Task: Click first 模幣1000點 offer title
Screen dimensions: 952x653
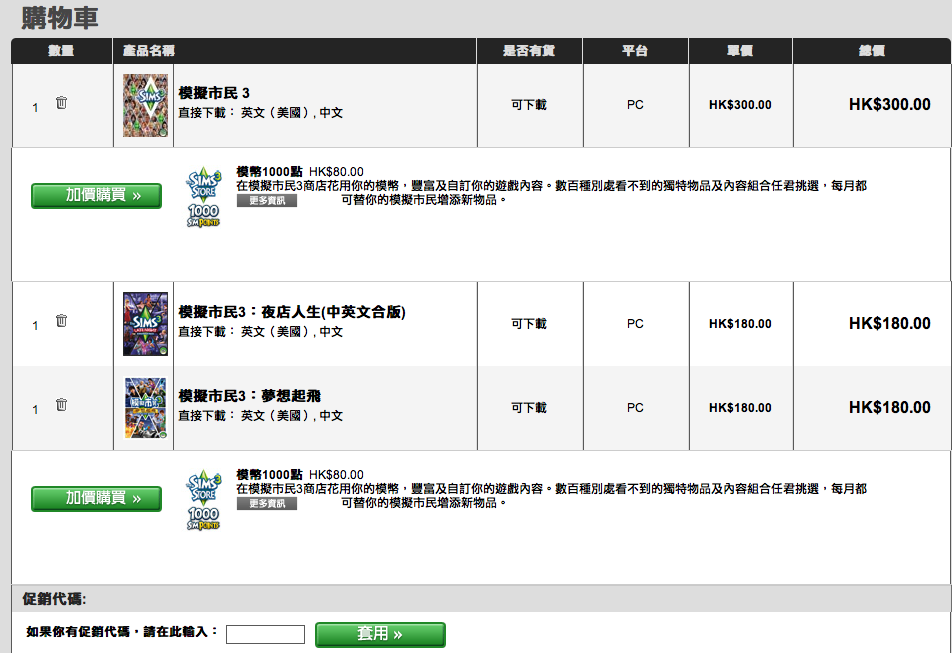Action: (x=269, y=172)
